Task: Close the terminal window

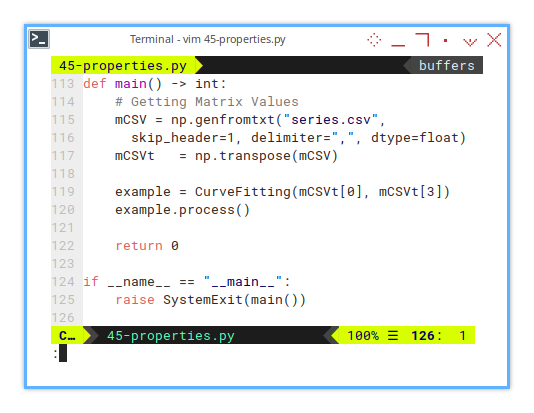Action: pos(494,40)
